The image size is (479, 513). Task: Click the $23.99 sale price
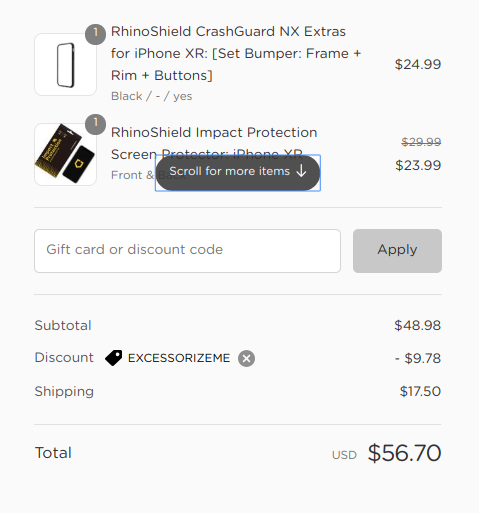click(x=418, y=165)
